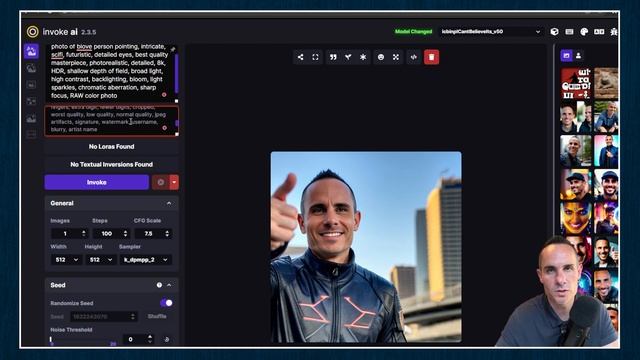640x360 pixels.
Task: Open upscale options via expand icon
Action: click(396, 57)
